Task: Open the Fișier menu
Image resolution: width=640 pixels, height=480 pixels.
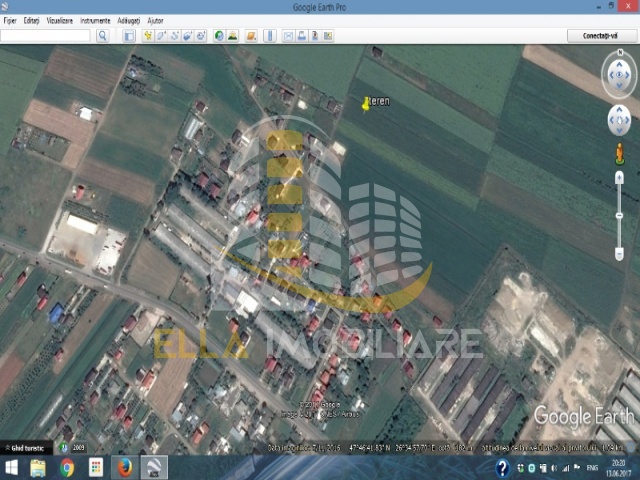Action: [10, 20]
